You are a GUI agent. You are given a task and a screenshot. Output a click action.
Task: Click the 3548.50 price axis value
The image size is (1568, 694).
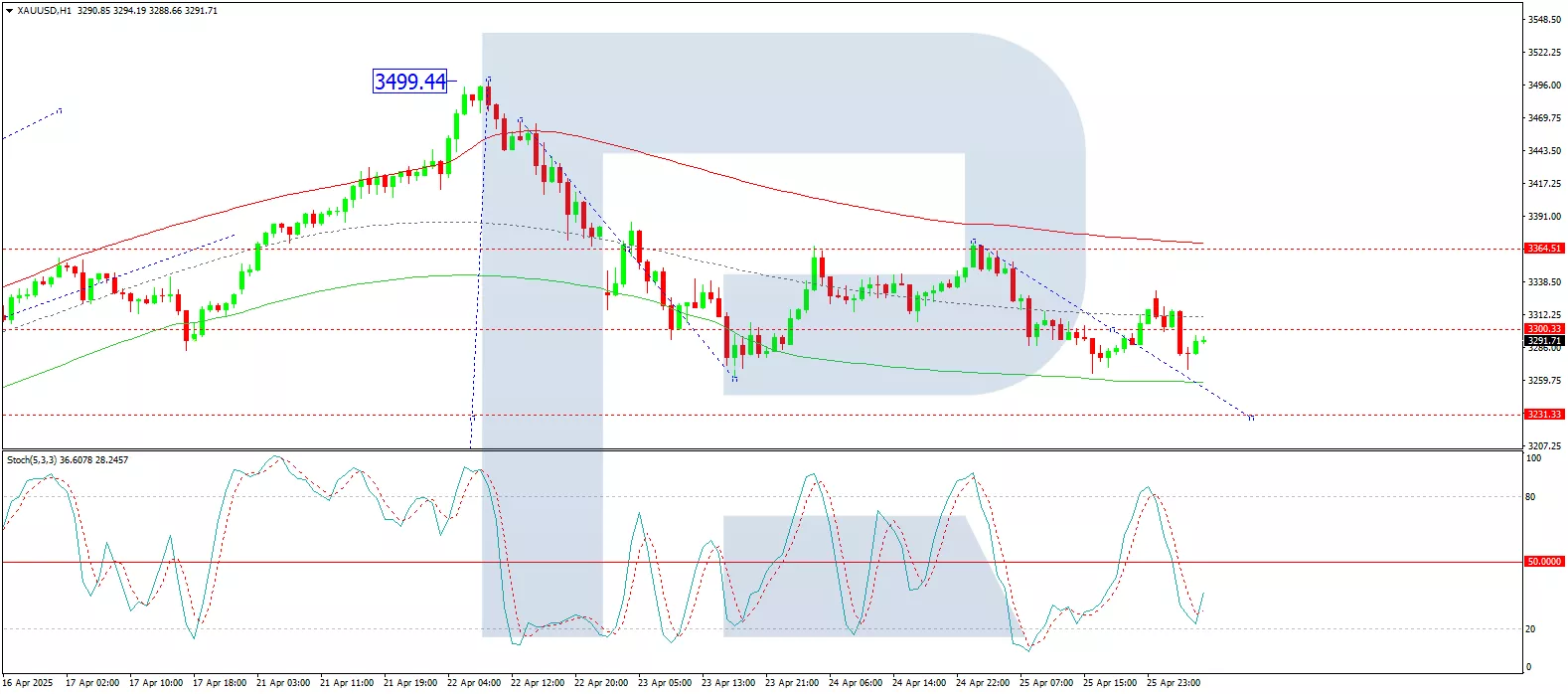1543,20
